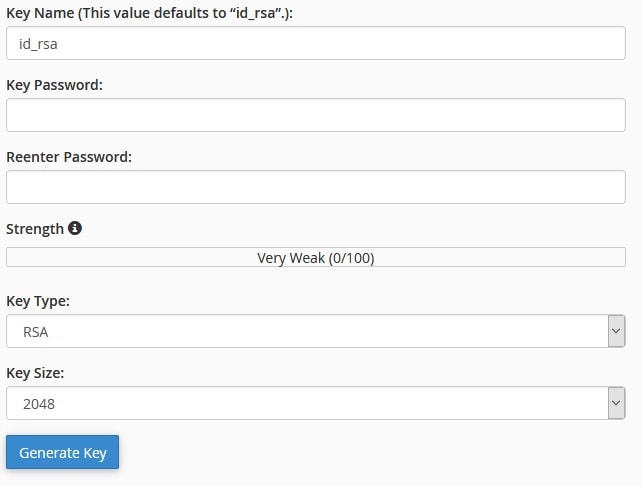The width and height of the screenshot is (641, 486).
Task: Click the id_rsa placeholder text in field
Action: coord(38,44)
